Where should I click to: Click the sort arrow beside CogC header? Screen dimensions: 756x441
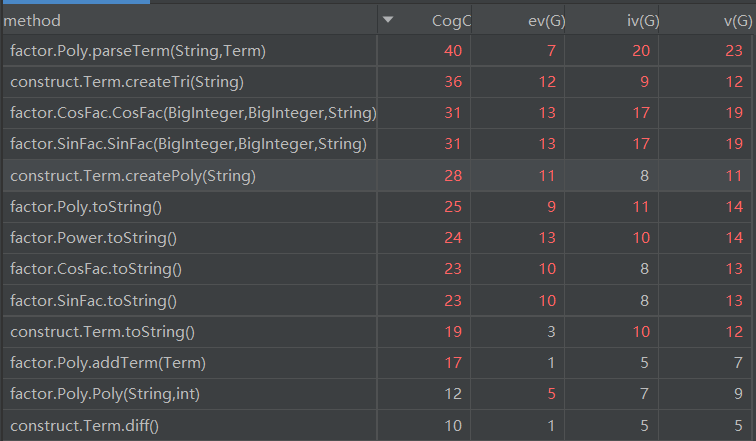(388, 20)
